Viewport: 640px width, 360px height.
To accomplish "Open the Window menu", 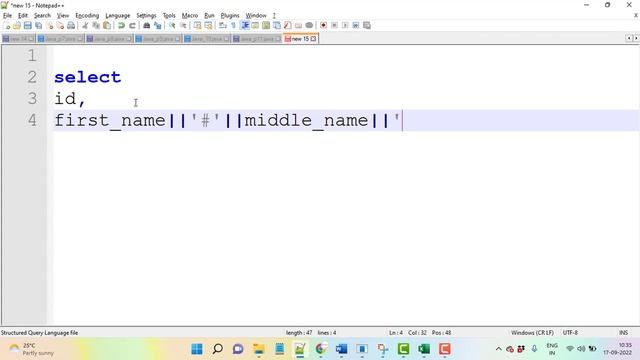I will pyautogui.click(x=256, y=16).
